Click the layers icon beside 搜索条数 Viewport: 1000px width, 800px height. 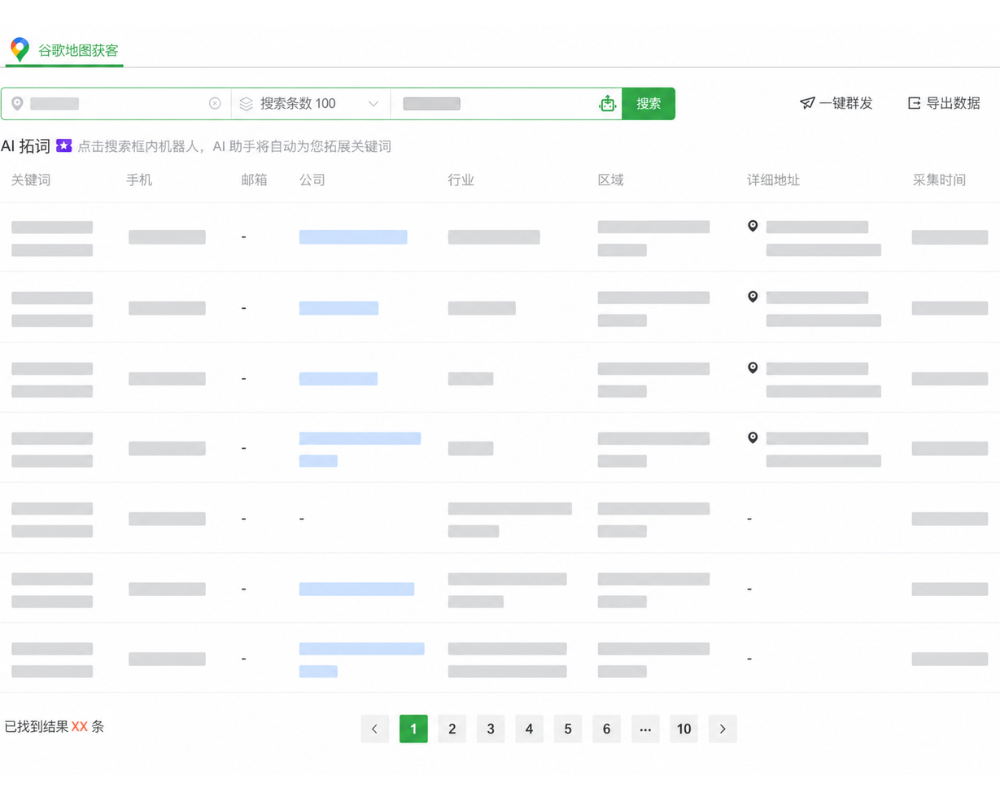(246, 103)
